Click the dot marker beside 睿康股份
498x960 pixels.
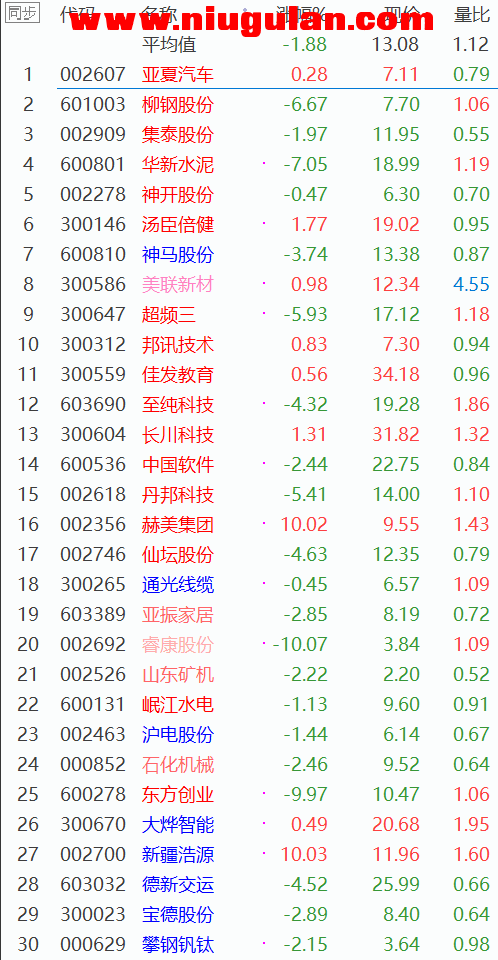pyautogui.click(x=264, y=643)
